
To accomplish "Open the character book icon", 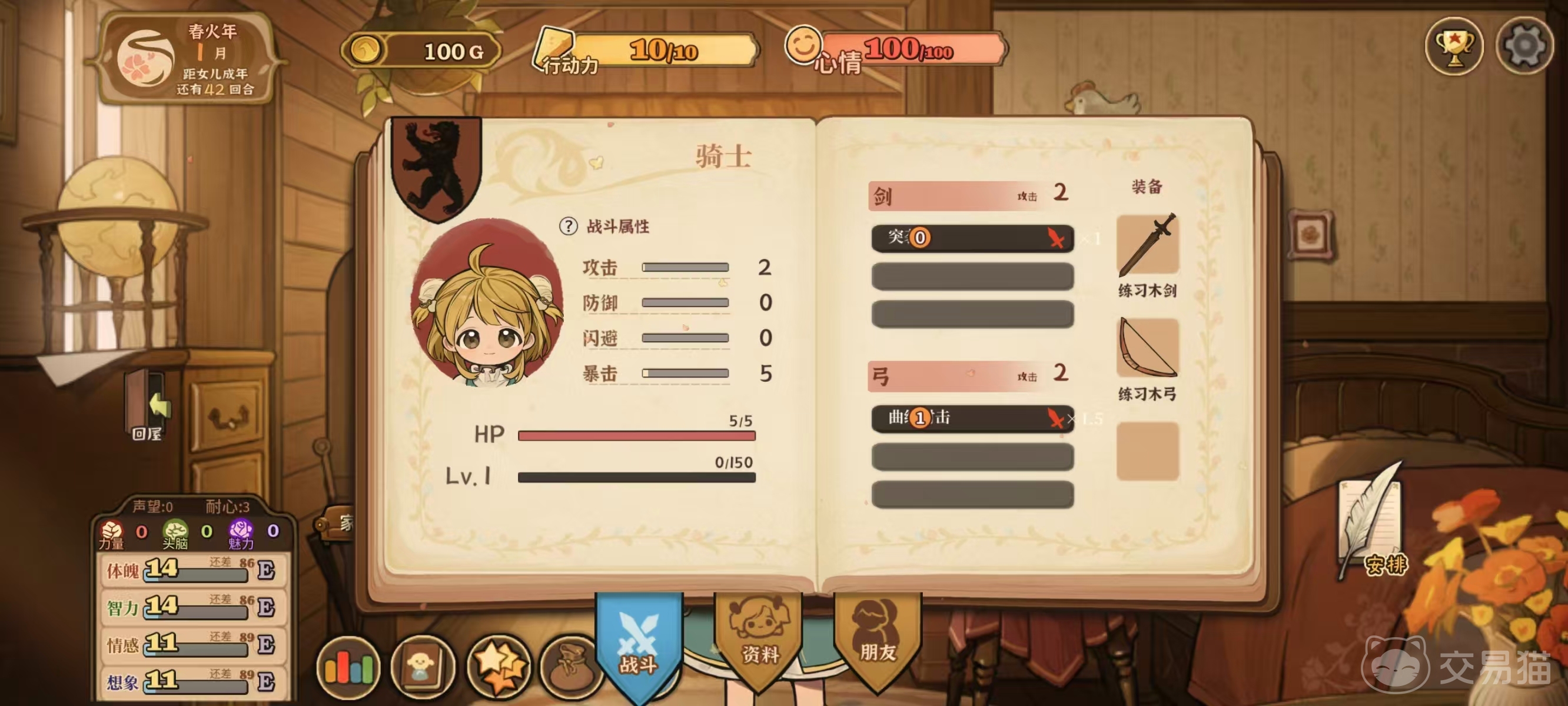I will pyautogui.click(x=423, y=667).
